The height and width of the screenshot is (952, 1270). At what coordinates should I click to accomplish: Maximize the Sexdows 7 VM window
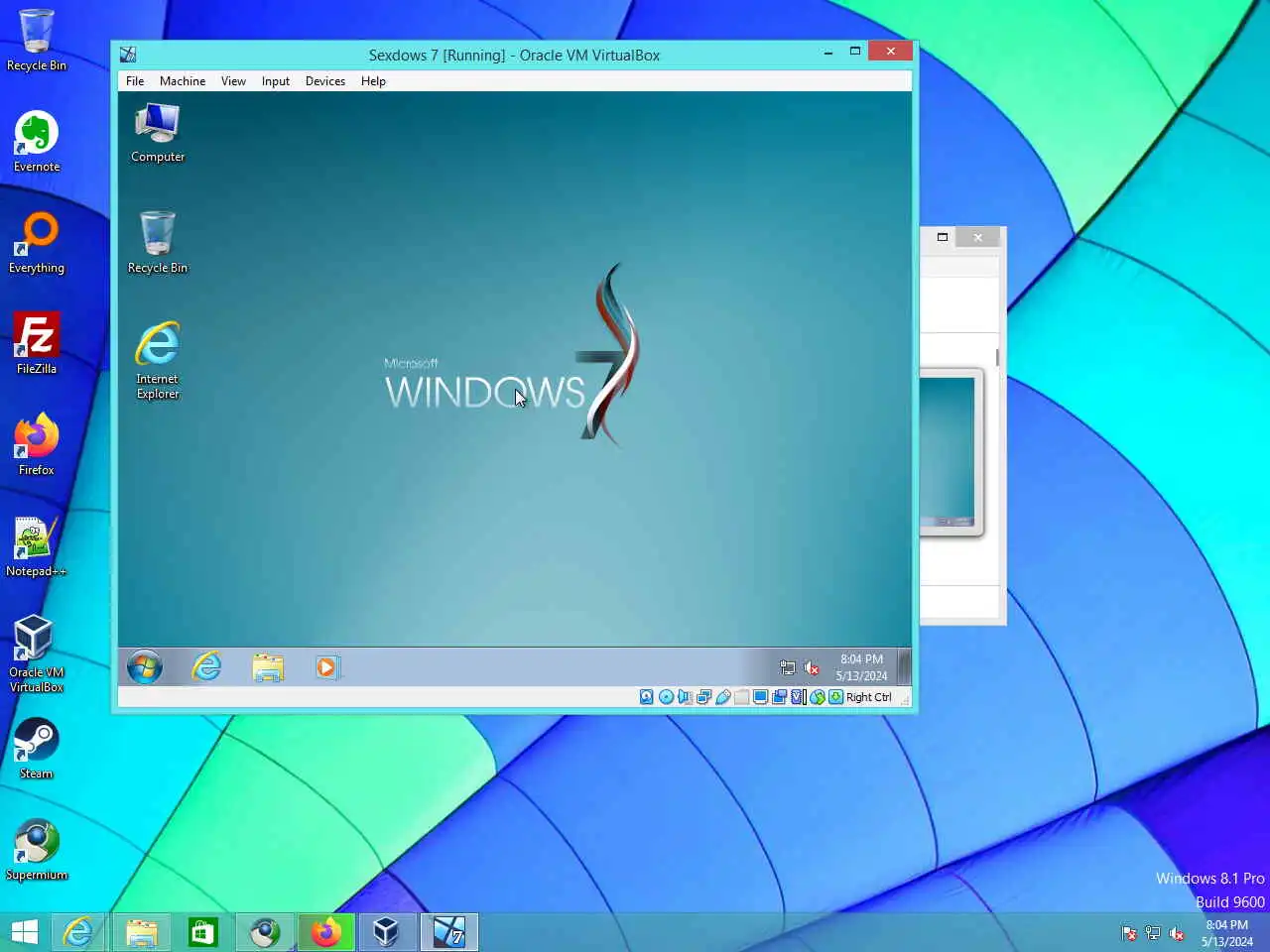click(855, 52)
